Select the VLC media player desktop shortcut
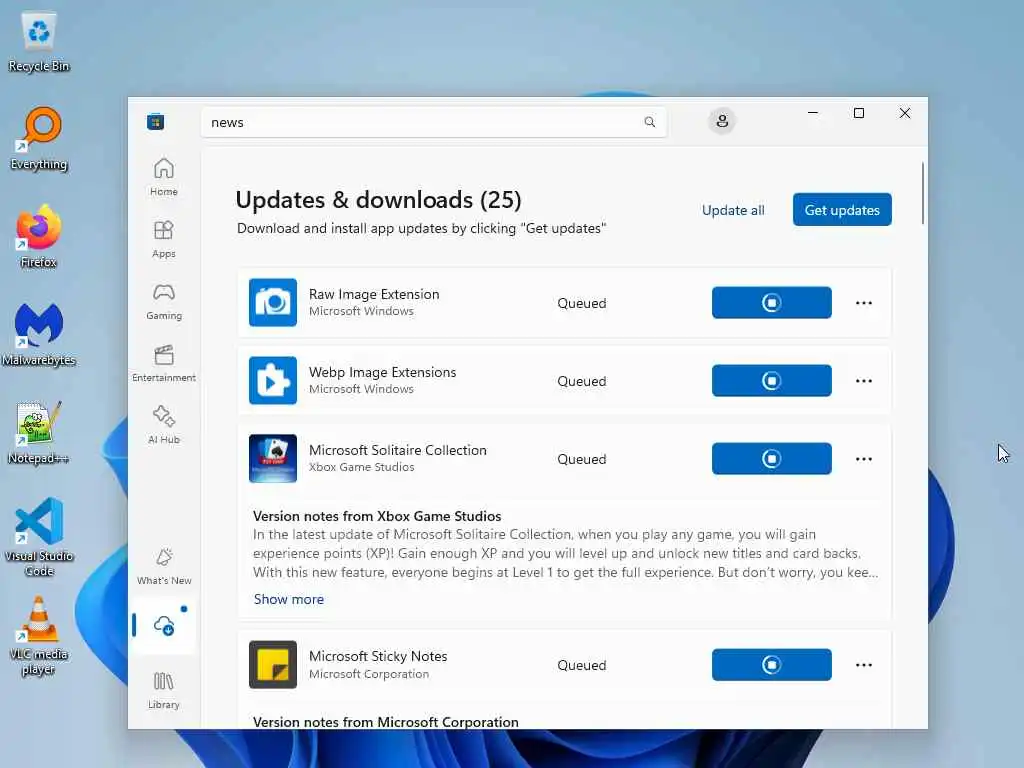The width and height of the screenshot is (1024, 768). [39, 635]
